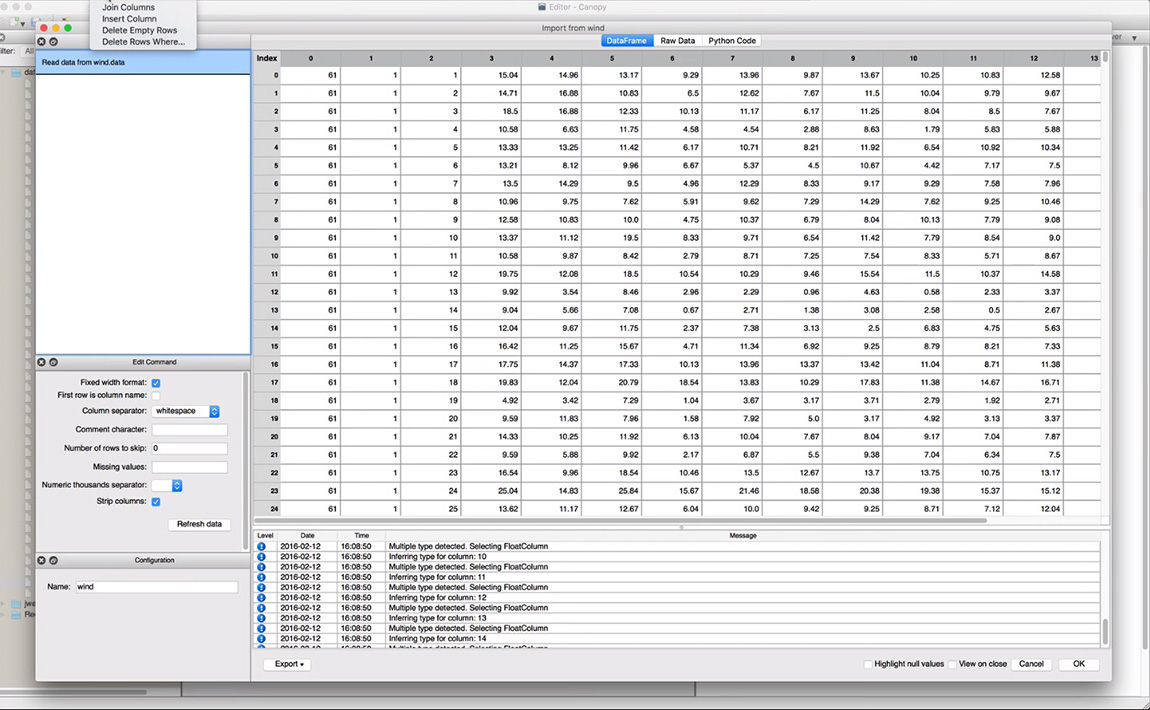Screen dimensions: 1150x710
Task: Open the Python Code tab
Action: click(732, 41)
